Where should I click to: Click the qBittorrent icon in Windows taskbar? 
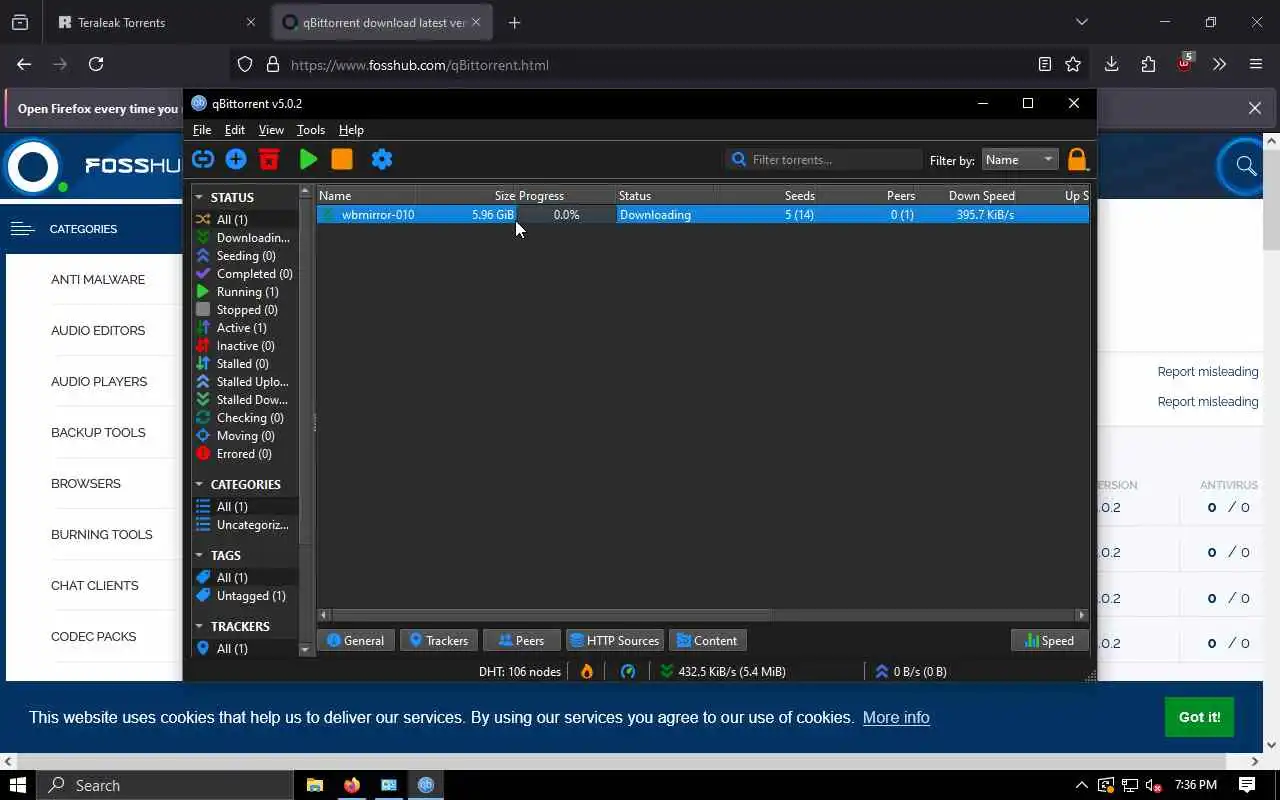pyautogui.click(x=426, y=785)
